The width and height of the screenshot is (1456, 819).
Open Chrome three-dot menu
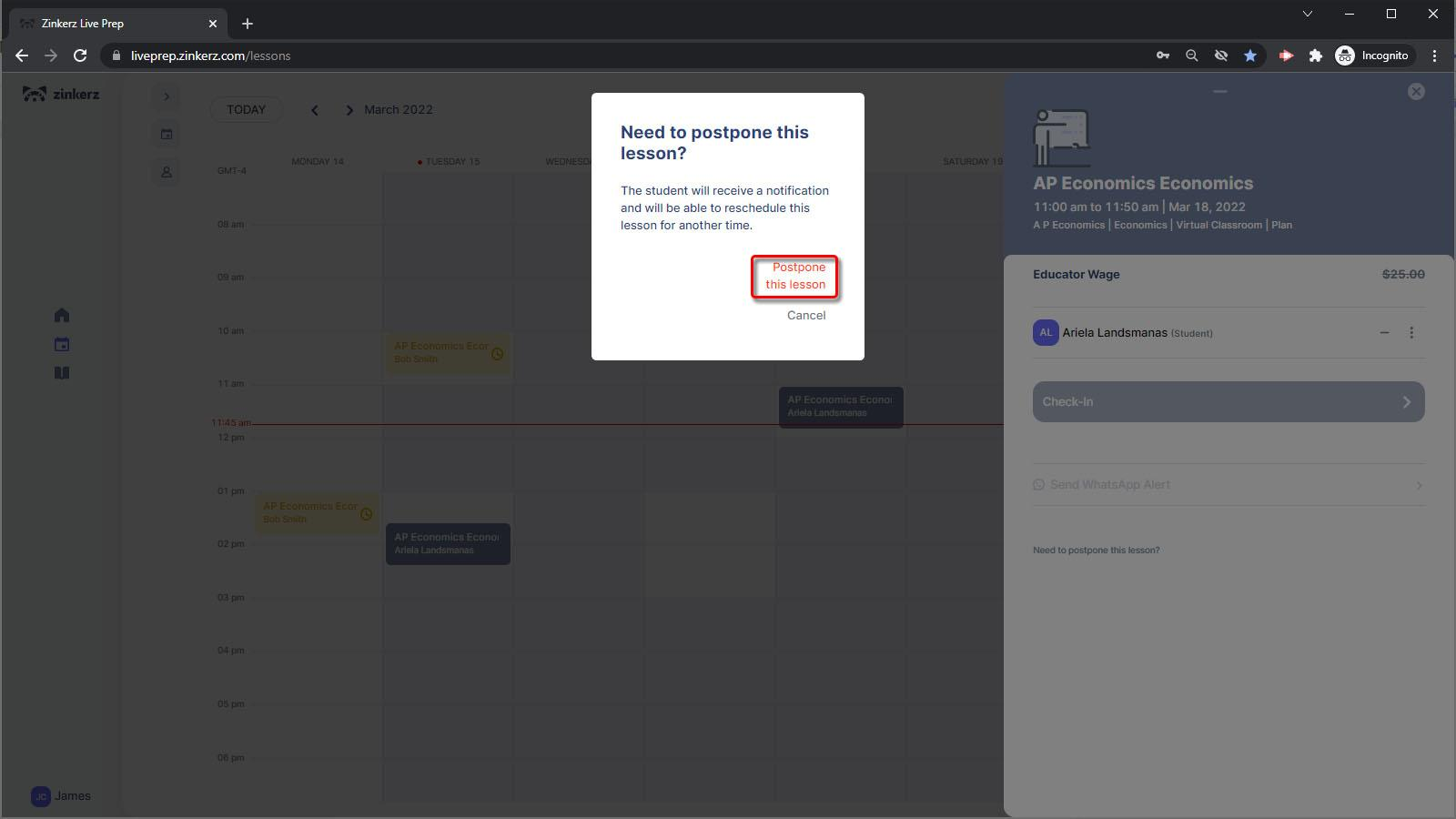[x=1434, y=56]
